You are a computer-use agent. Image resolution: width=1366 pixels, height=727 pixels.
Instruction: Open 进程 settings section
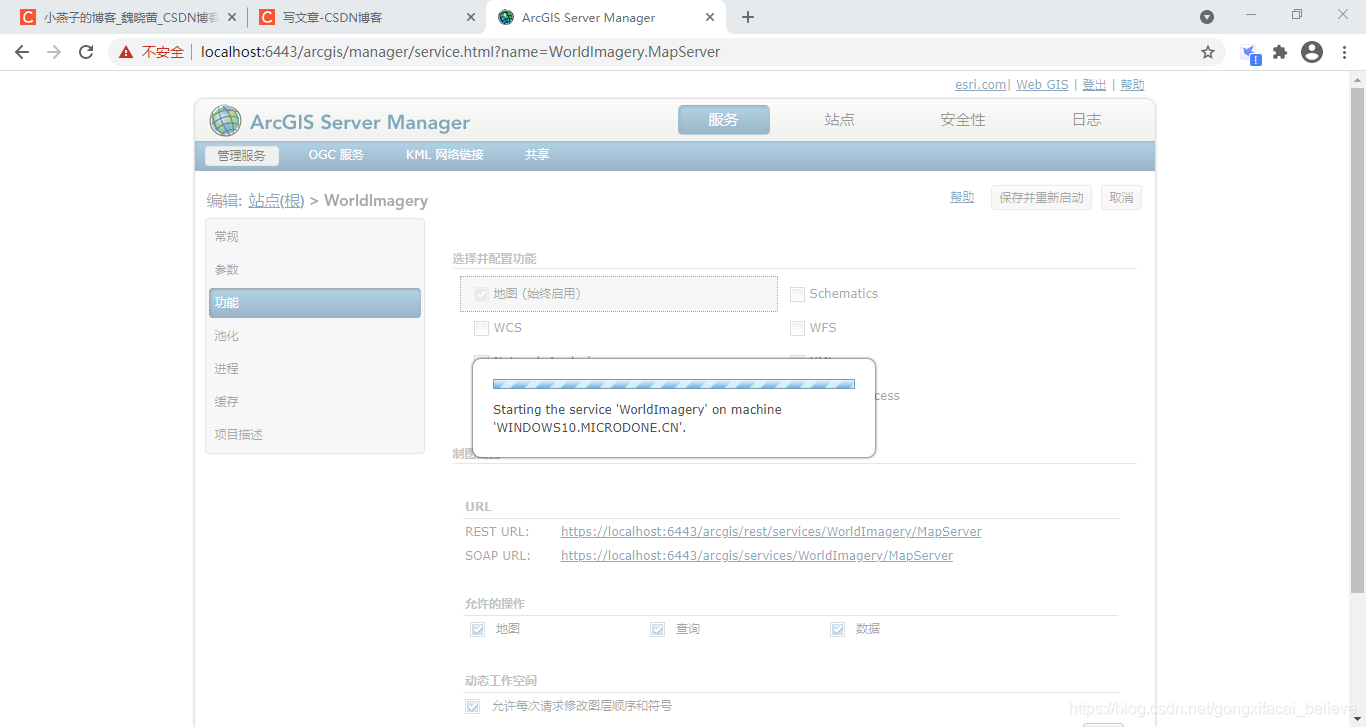click(x=314, y=369)
